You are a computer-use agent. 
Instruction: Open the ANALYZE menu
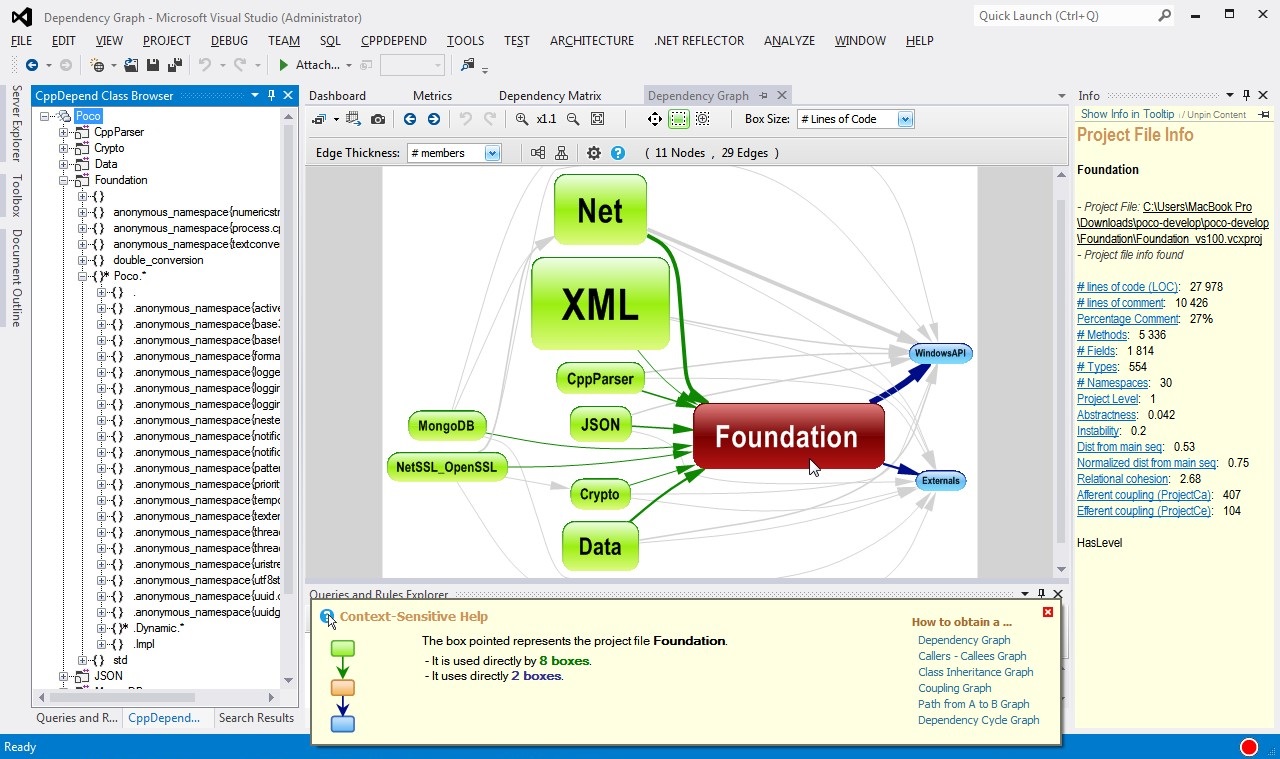(790, 41)
